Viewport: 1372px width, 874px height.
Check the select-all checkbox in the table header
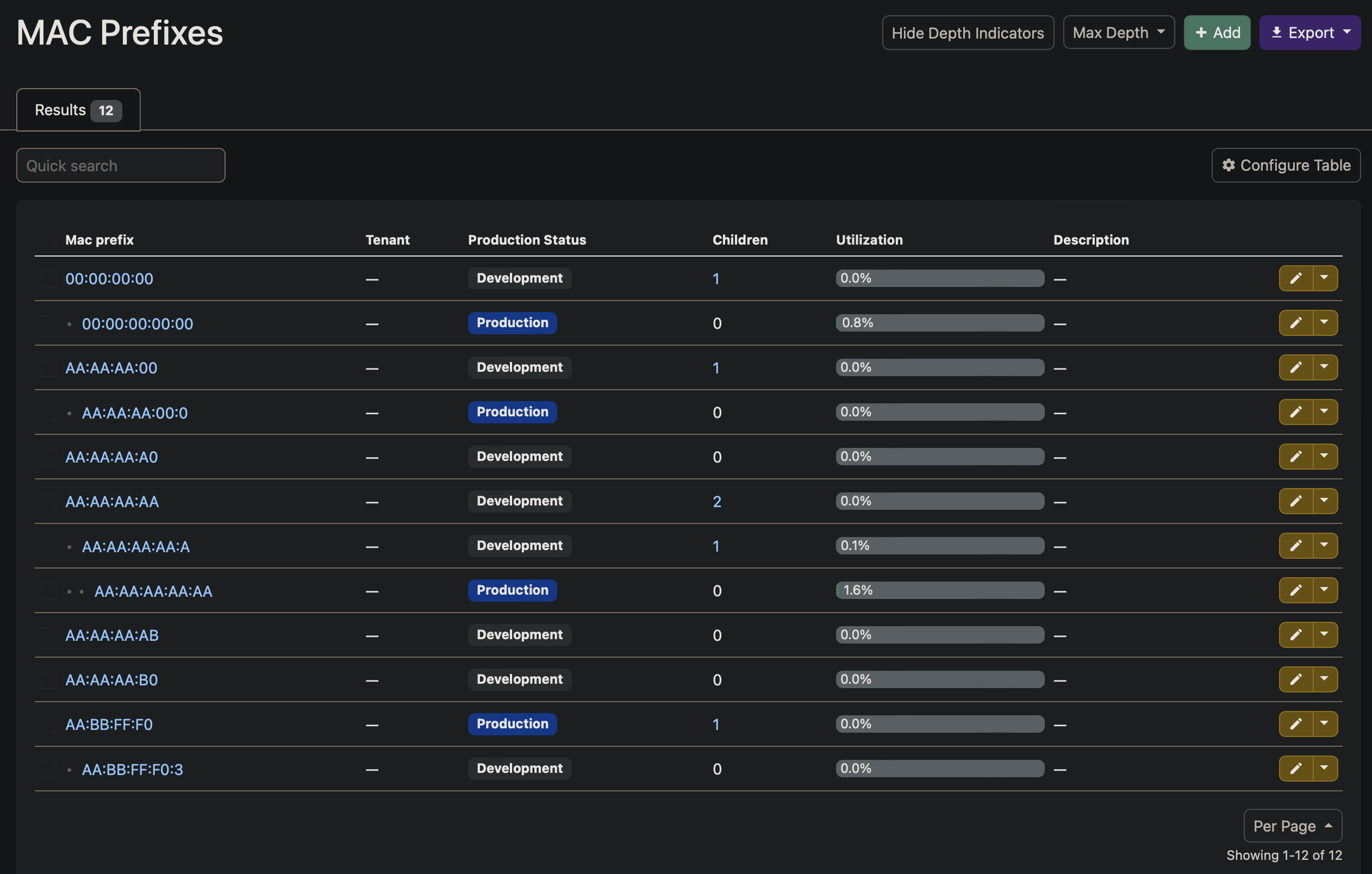[47, 238]
